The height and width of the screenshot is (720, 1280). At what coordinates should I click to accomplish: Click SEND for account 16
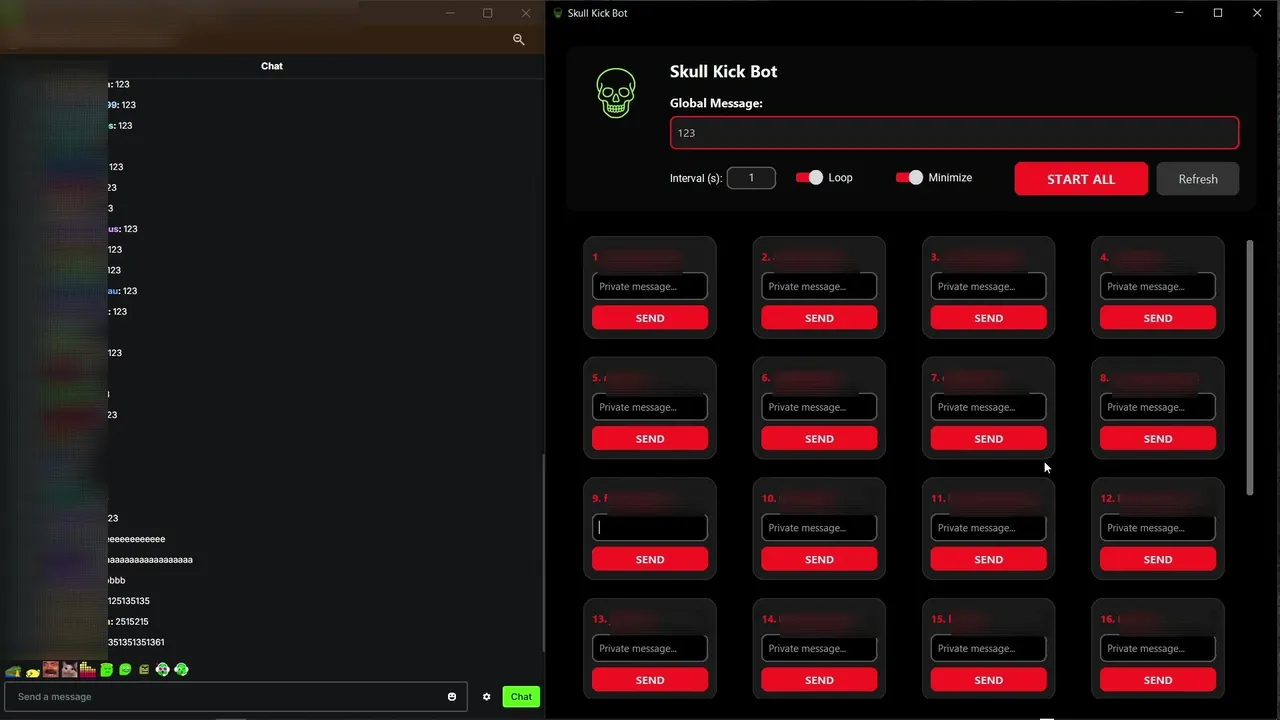[1158, 680]
